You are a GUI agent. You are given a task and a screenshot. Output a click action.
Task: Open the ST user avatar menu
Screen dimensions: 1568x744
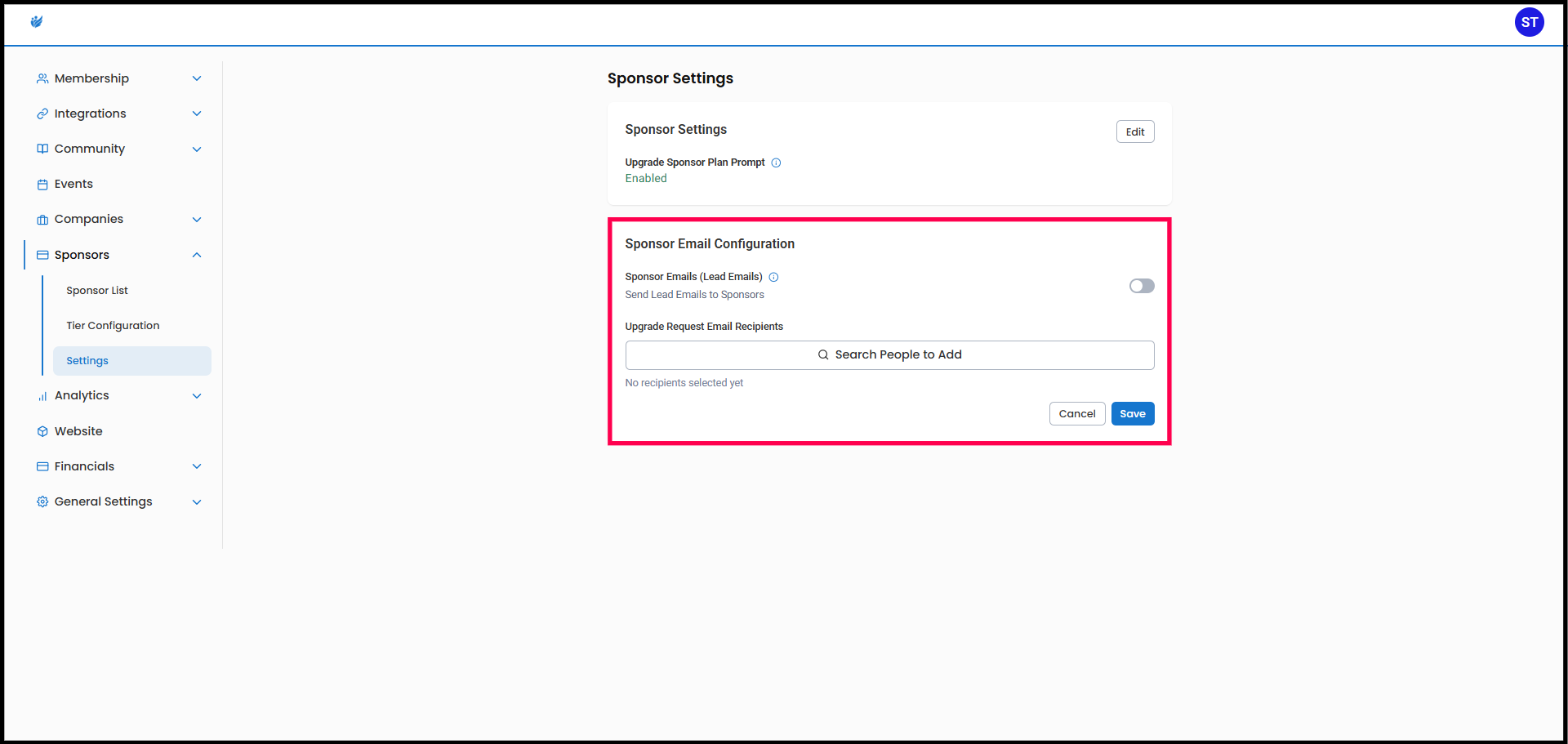pos(1529,22)
